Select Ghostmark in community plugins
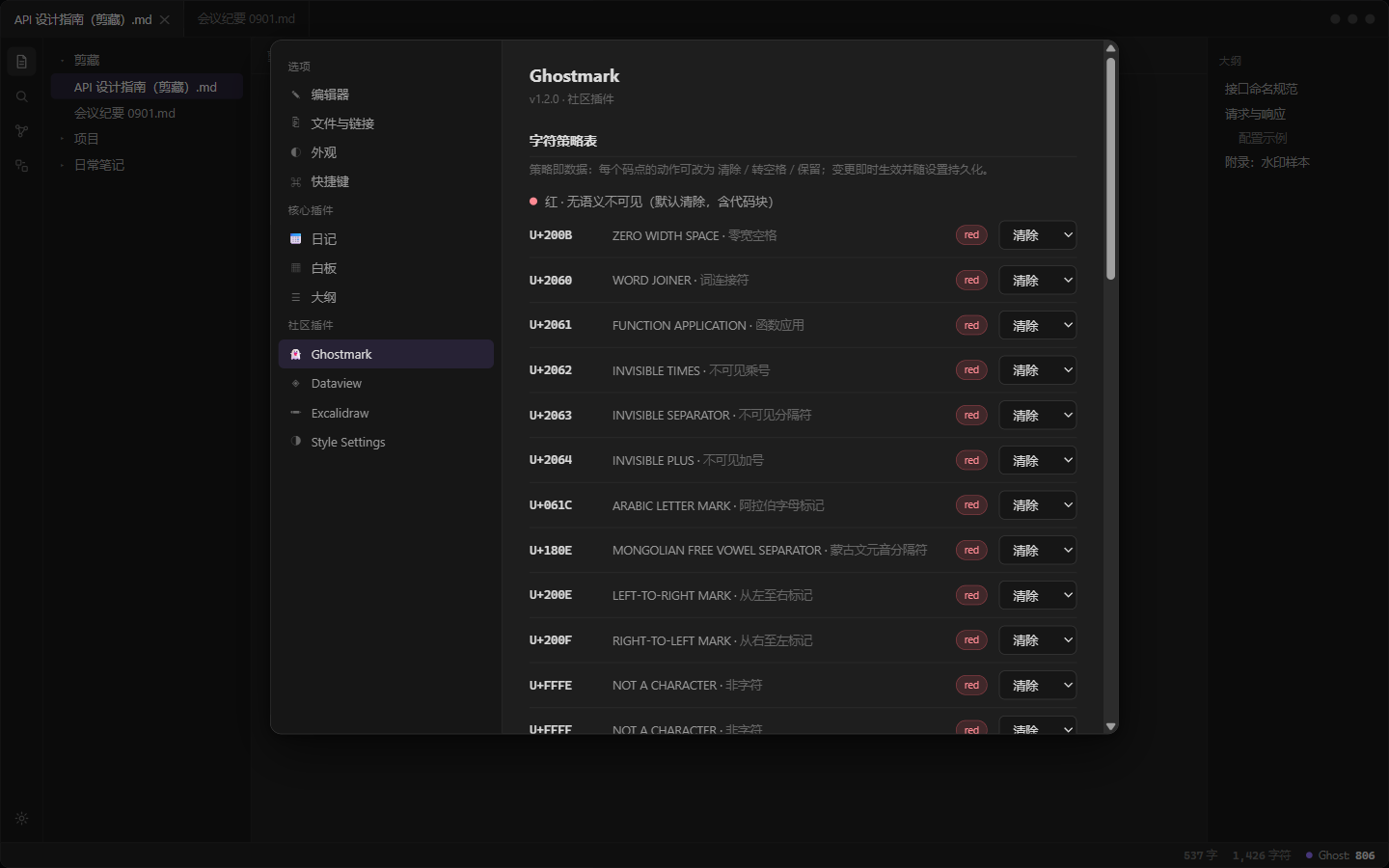The width and height of the screenshot is (1389, 868). [386, 354]
